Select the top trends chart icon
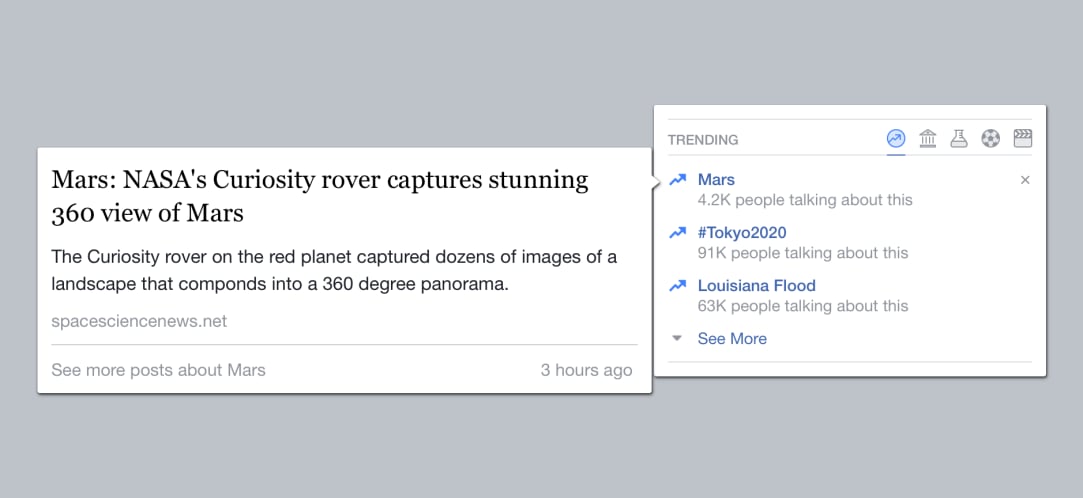Viewport: 1083px width, 498px height. pyautogui.click(x=896, y=139)
